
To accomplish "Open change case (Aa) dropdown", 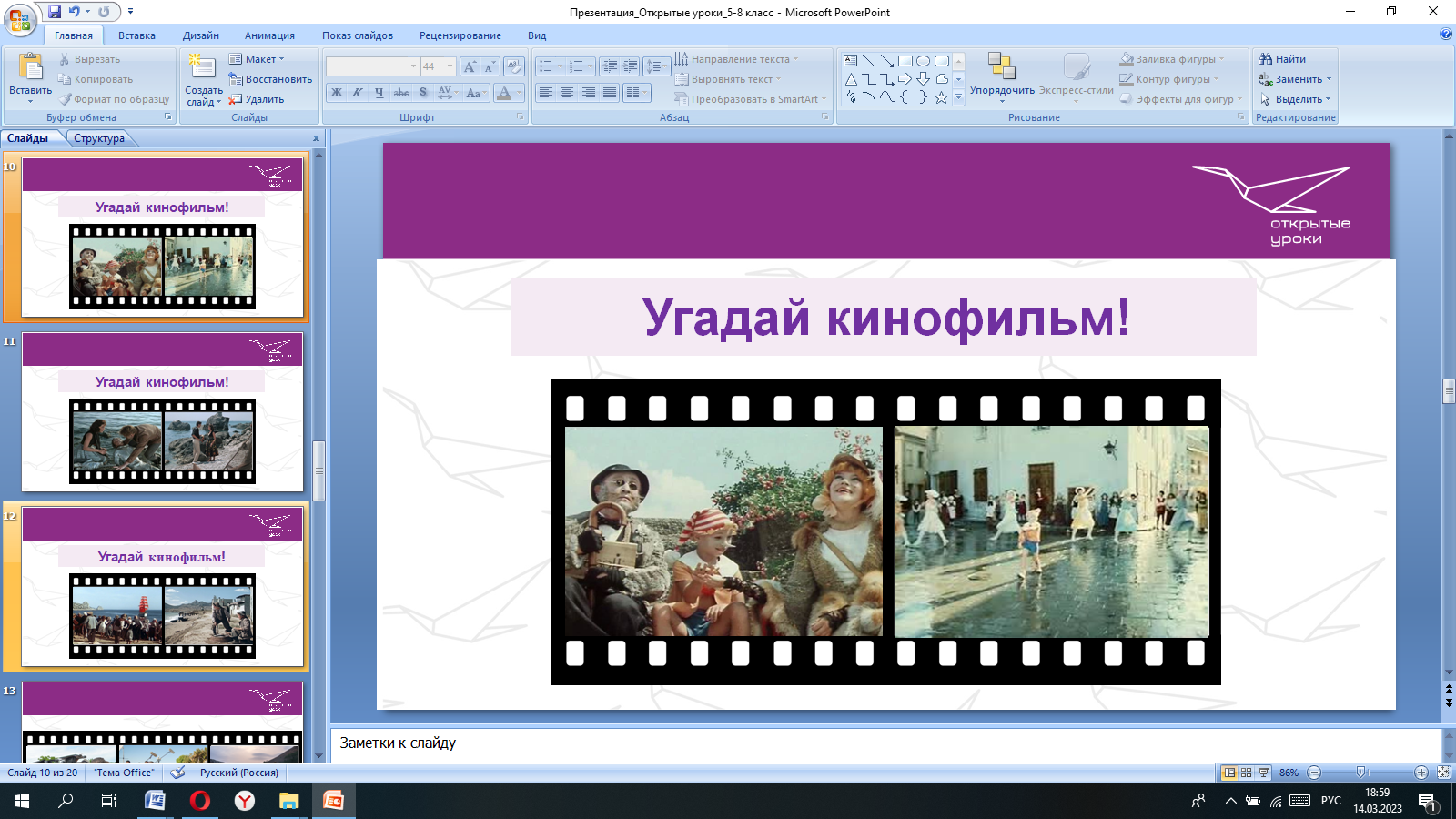I will click(475, 92).
